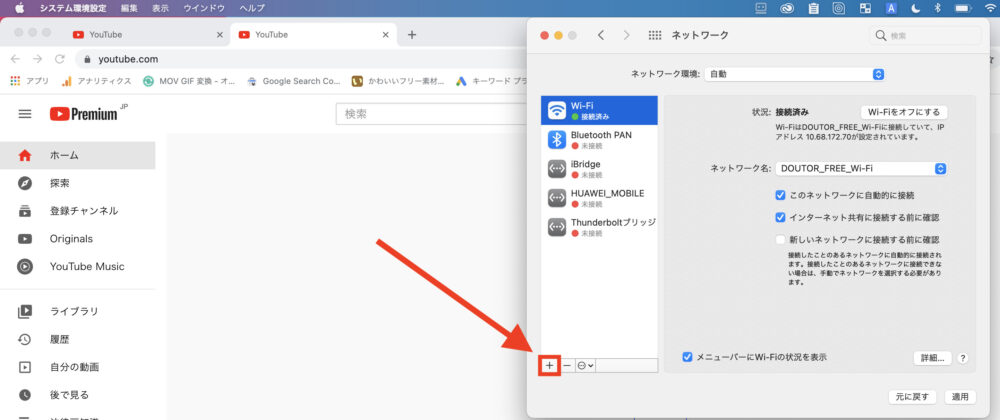Open the ネットワーク環境 自動 dropdown
Viewport: 1000px width, 420px height.
pyautogui.click(x=794, y=74)
